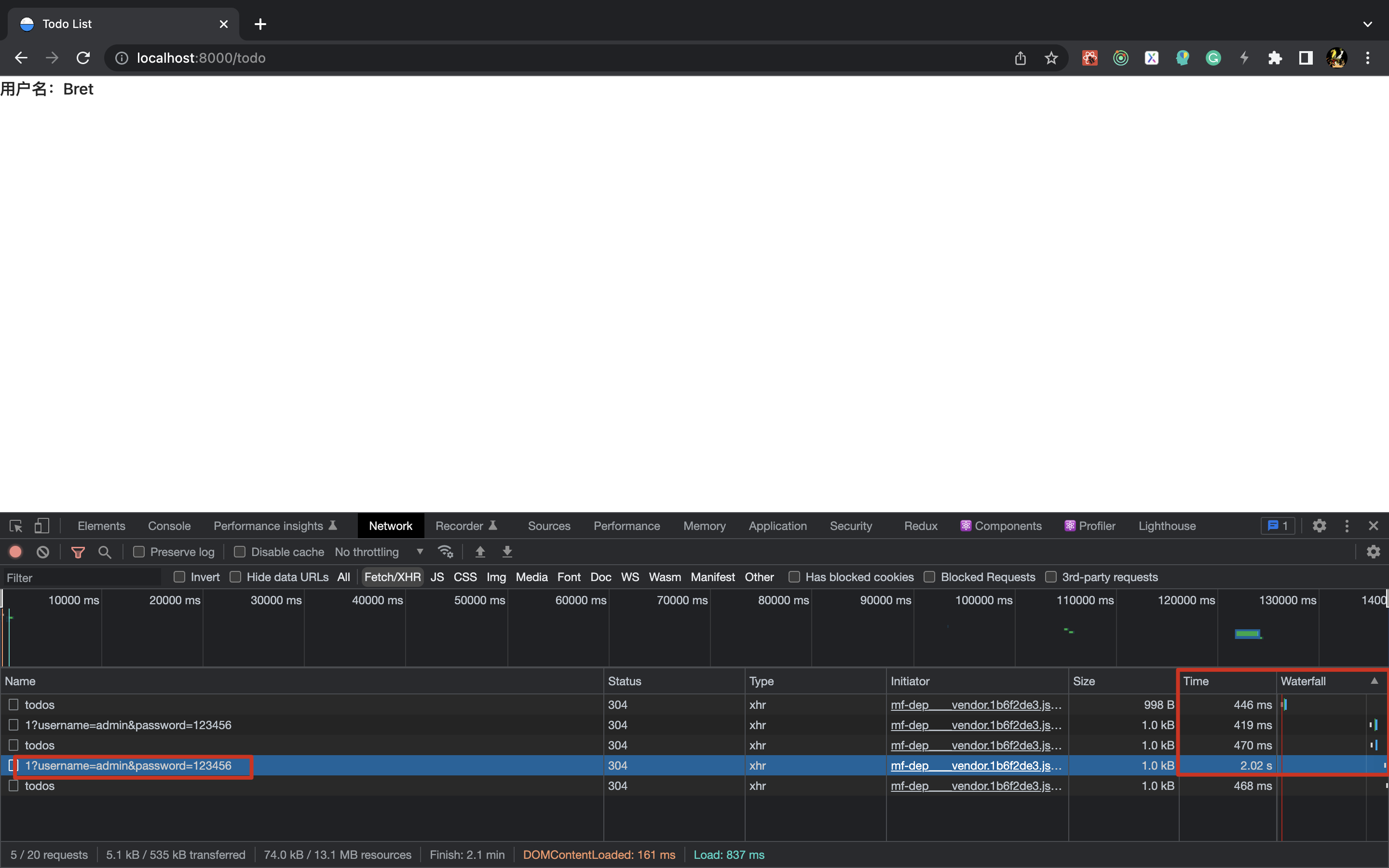
Task: Activate the inspect element picker icon
Action: 15,526
